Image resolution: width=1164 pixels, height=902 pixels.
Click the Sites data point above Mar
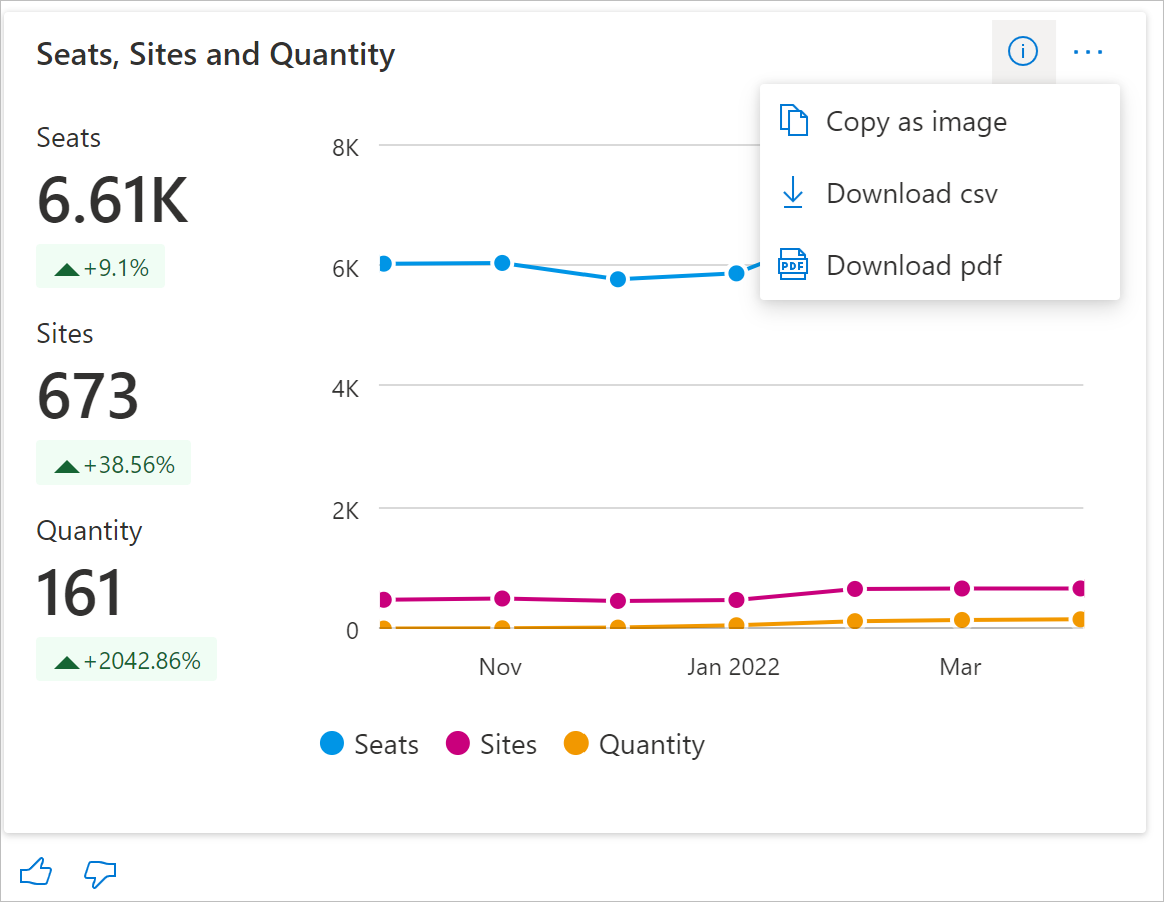(962, 588)
